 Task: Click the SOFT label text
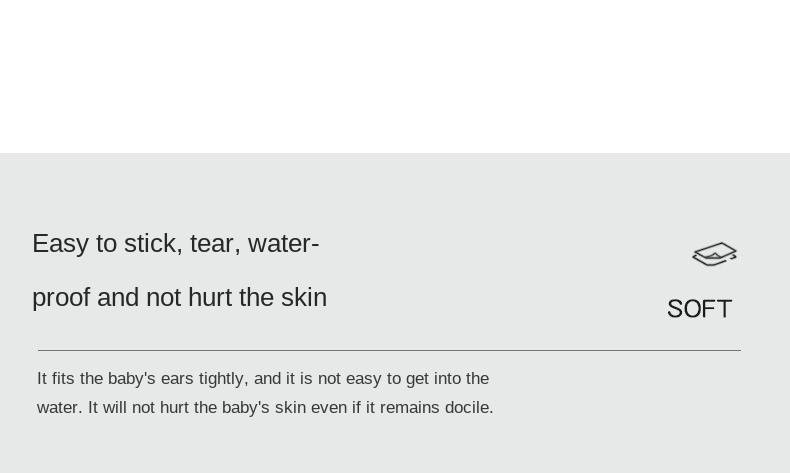(699, 309)
